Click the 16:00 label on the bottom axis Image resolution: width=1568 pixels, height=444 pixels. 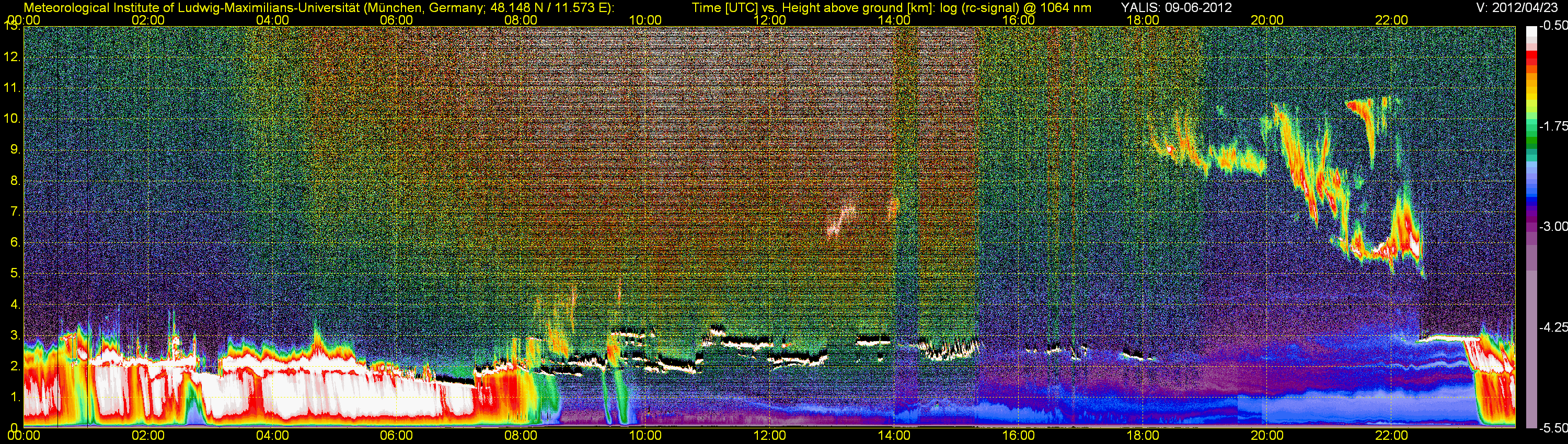point(1018,436)
